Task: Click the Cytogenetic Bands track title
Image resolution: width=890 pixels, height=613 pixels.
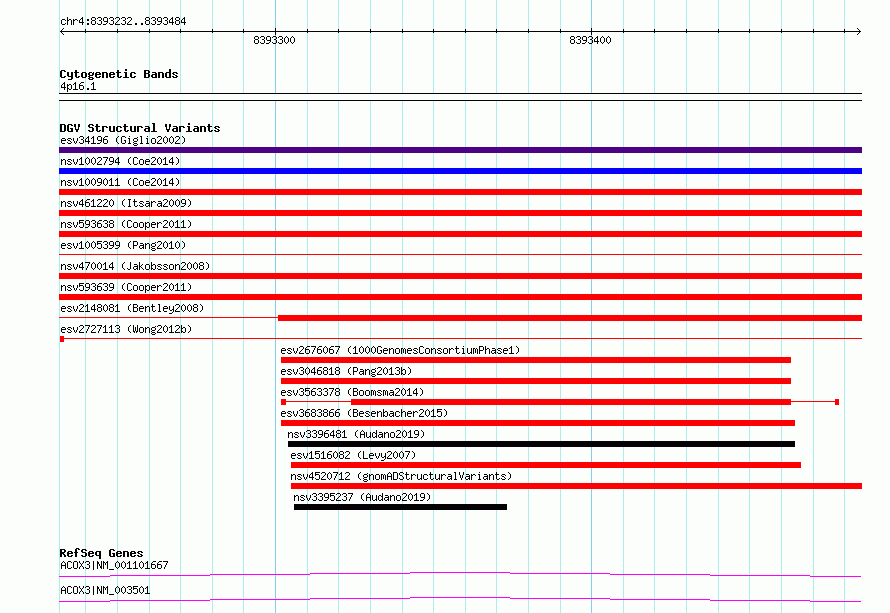Action: [x=119, y=74]
